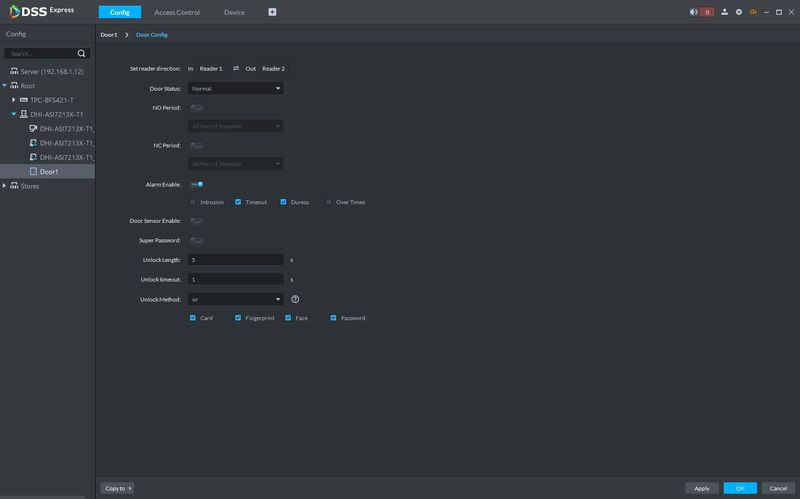The image size is (800, 499).
Task: Click the Unlock Length input field
Action: click(x=236, y=260)
